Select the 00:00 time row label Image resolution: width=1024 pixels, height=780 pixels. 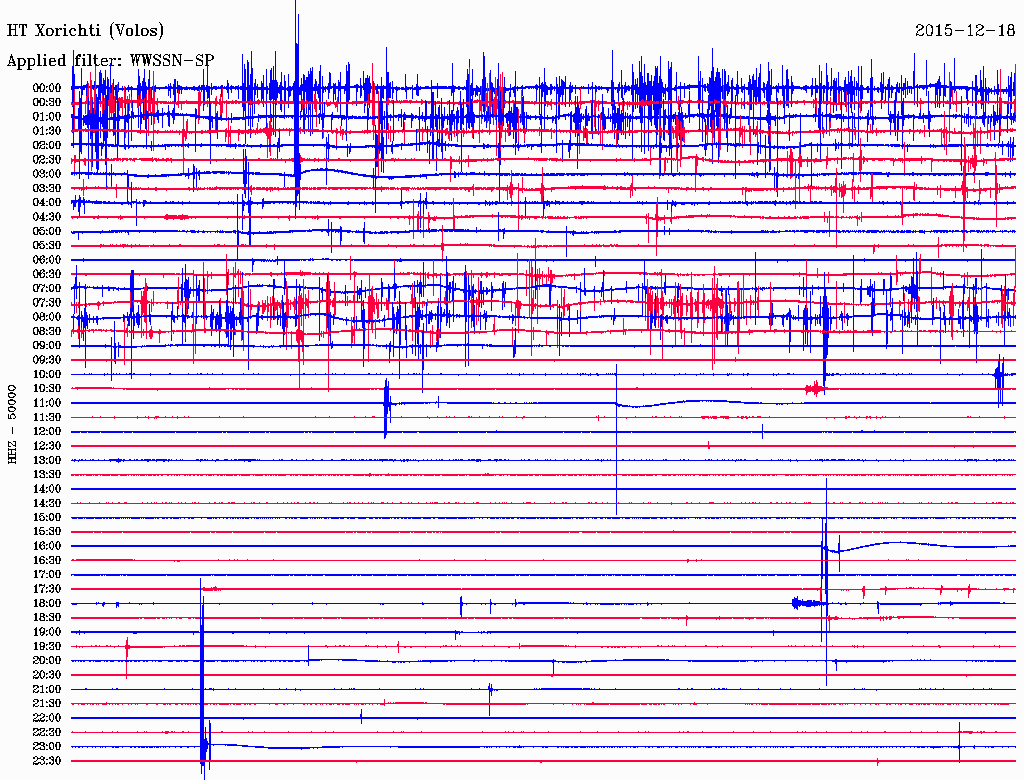[x=47, y=88]
